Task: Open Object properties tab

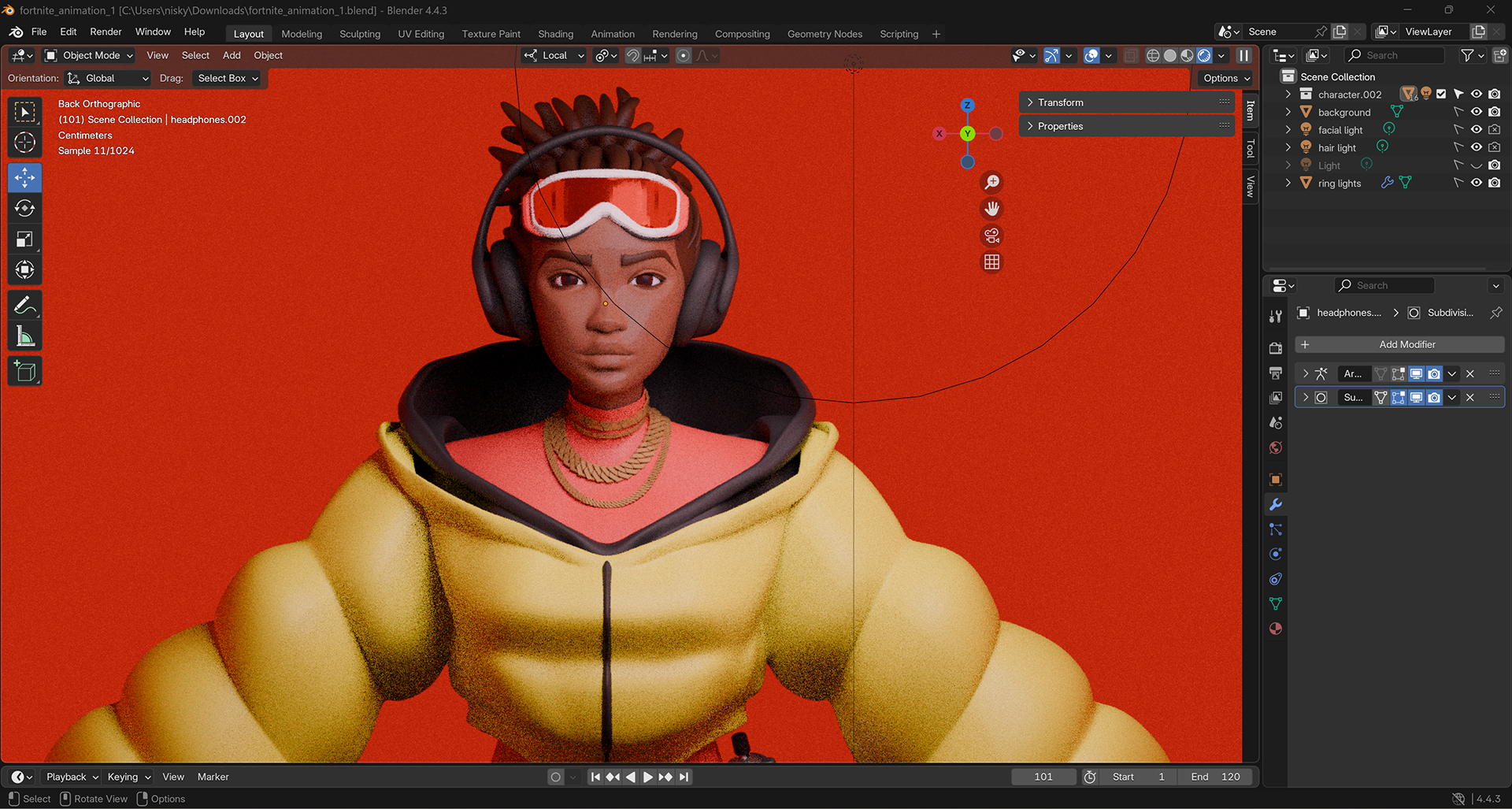Action: click(x=1276, y=480)
